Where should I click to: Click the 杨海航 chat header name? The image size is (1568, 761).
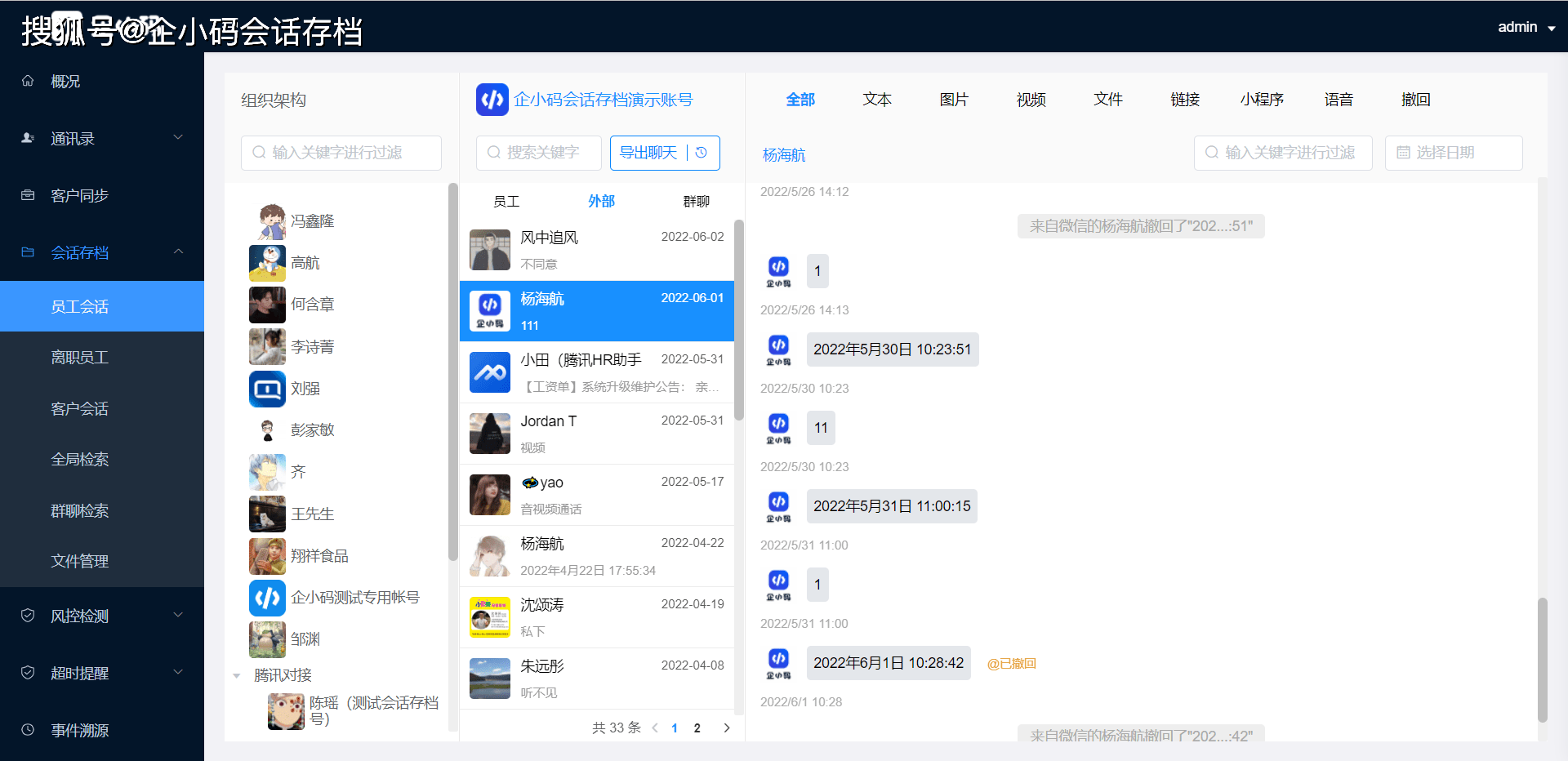(x=784, y=155)
